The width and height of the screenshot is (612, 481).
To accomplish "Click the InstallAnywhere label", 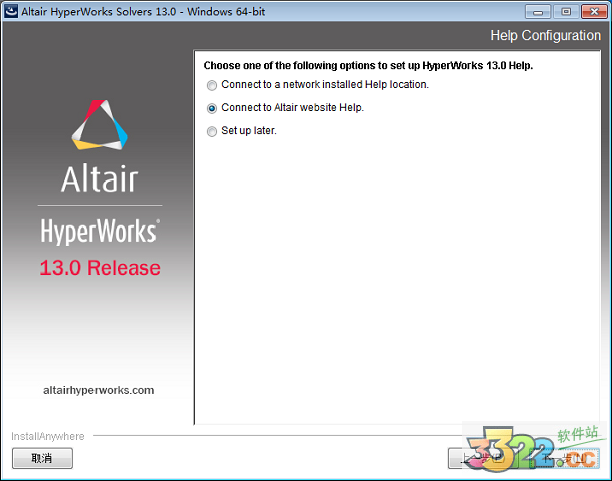I will (x=48, y=436).
